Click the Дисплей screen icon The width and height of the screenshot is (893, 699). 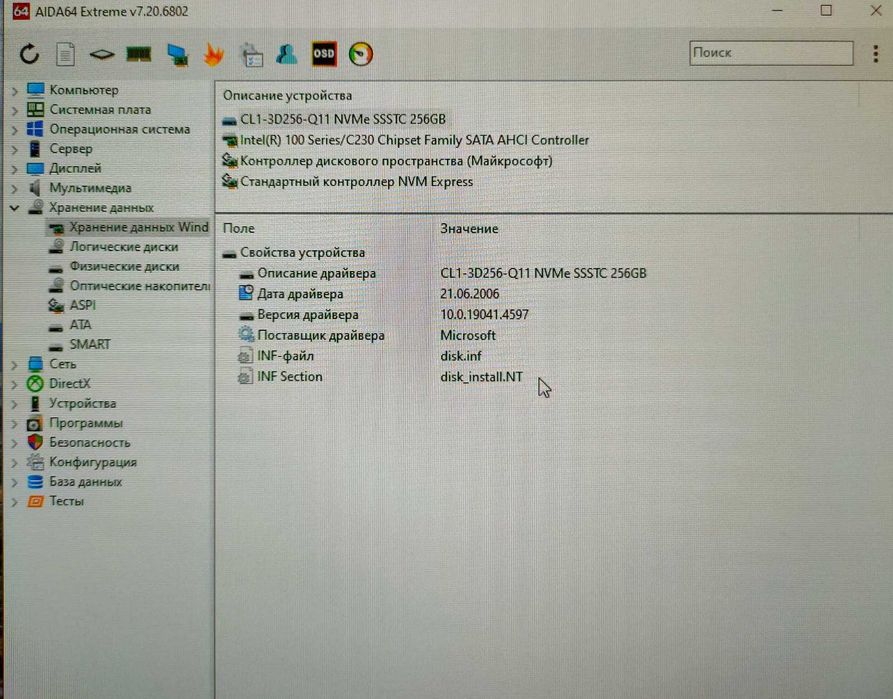click(x=35, y=169)
